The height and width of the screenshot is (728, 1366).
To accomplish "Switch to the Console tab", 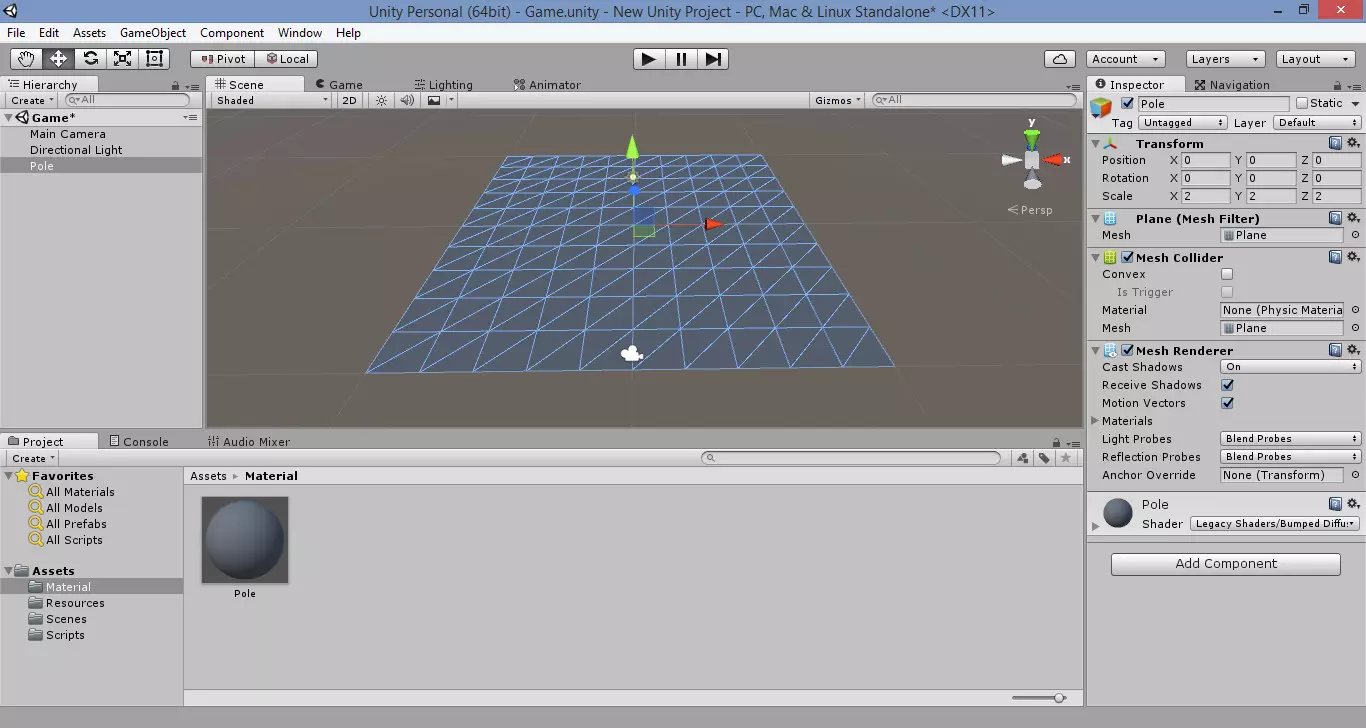I will pos(138,441).
